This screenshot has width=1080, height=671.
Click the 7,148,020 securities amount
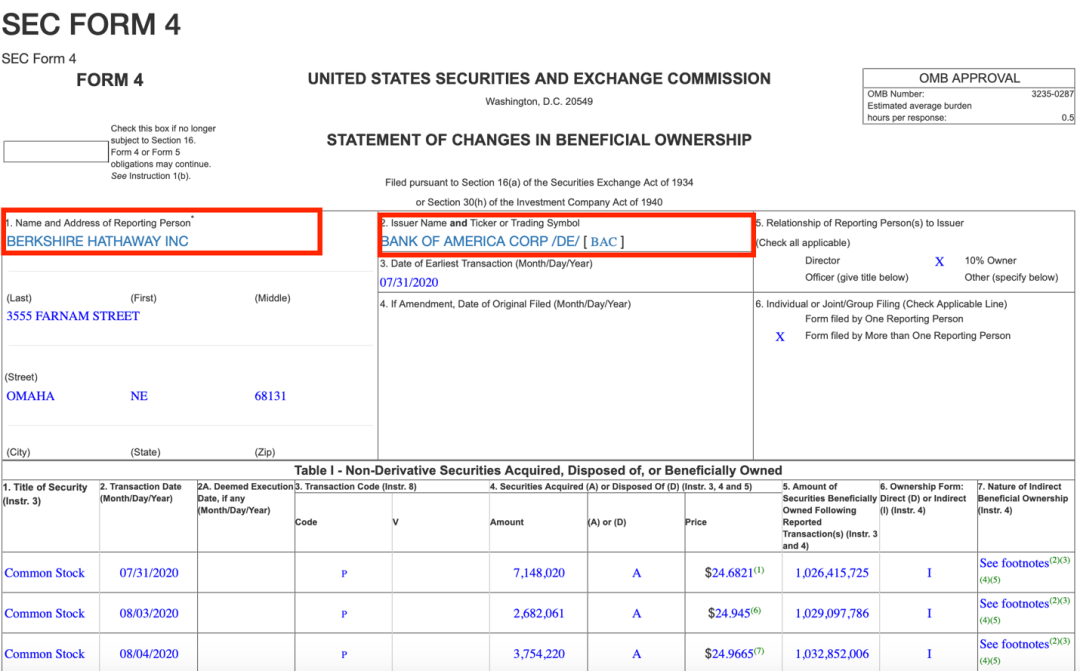click(539, 573)
